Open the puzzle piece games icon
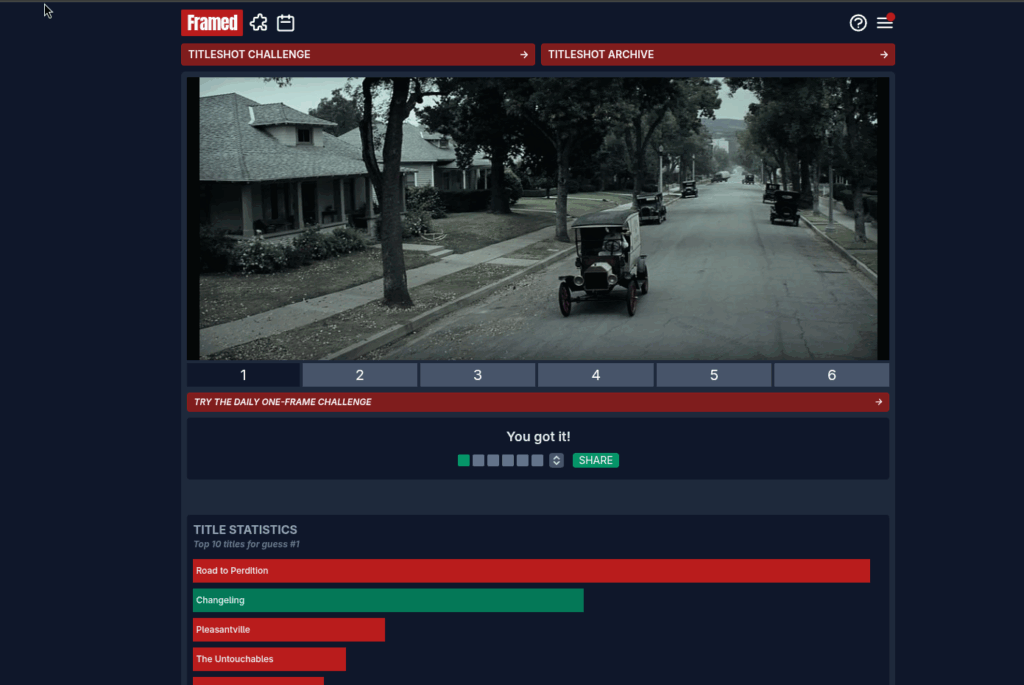Viewport: 1024px width, 685px height. pos(259,23)
